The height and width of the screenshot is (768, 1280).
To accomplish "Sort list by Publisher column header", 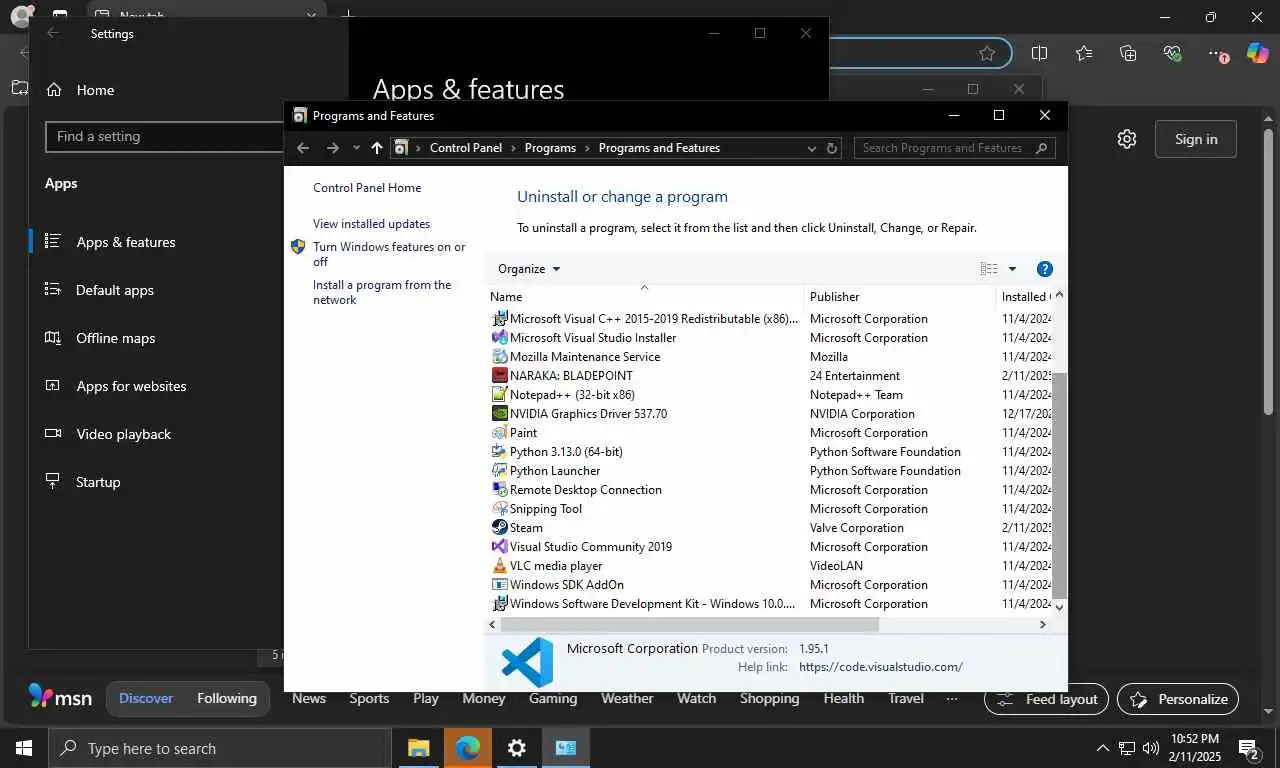I will (834, 297).
